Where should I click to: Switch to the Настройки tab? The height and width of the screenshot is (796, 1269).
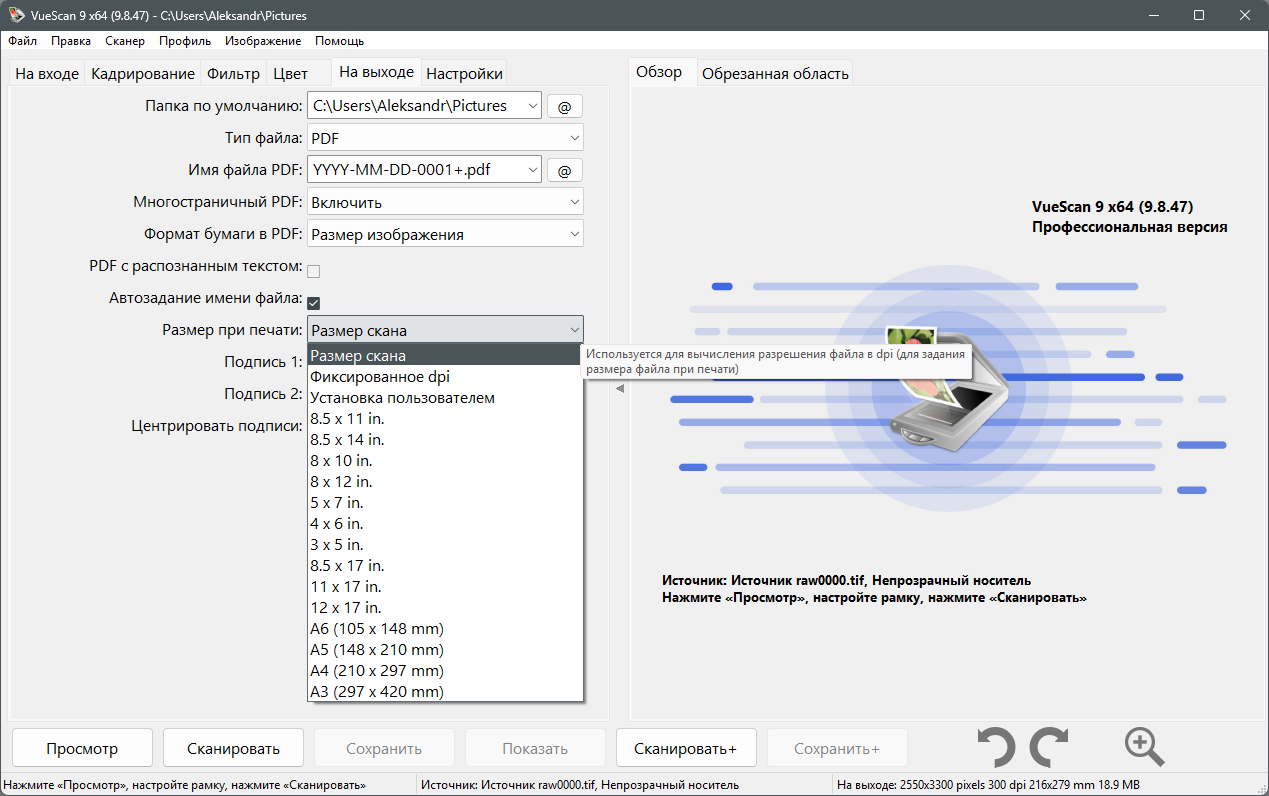pos(465,74)
